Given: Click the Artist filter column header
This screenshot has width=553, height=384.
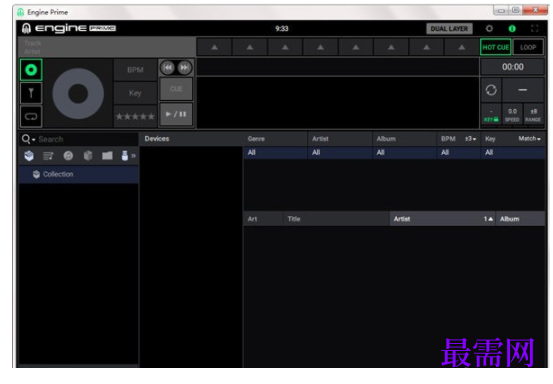Looking at the screenshot, I should click(x=340, y=139).
